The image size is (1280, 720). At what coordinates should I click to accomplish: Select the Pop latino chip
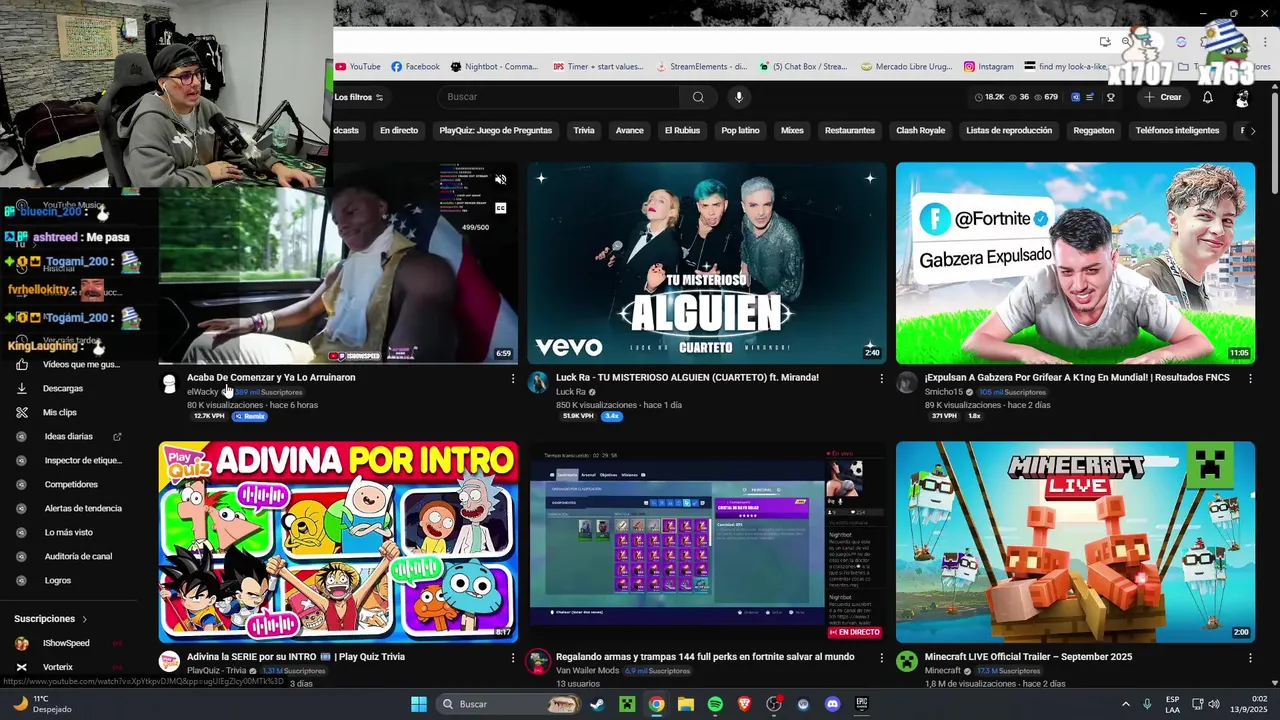[x=741, y=131]
